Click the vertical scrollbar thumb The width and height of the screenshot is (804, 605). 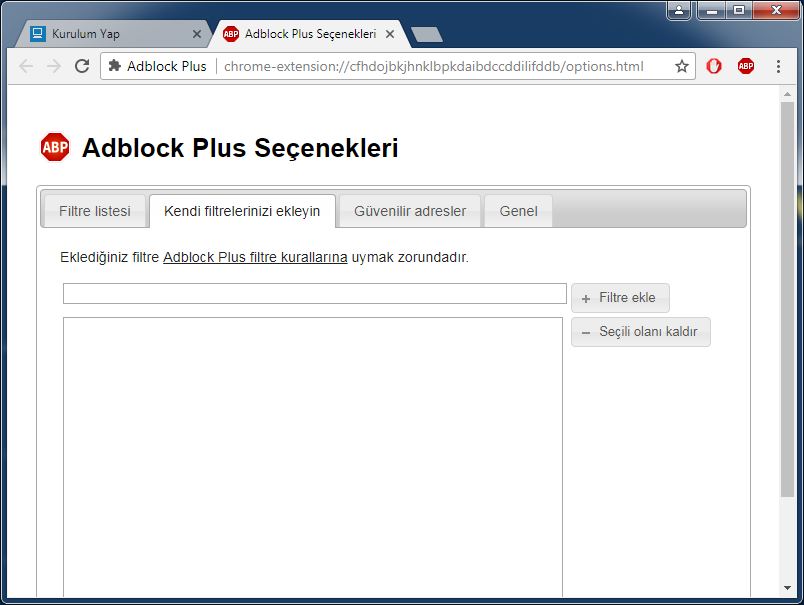[x=787, y=299]
